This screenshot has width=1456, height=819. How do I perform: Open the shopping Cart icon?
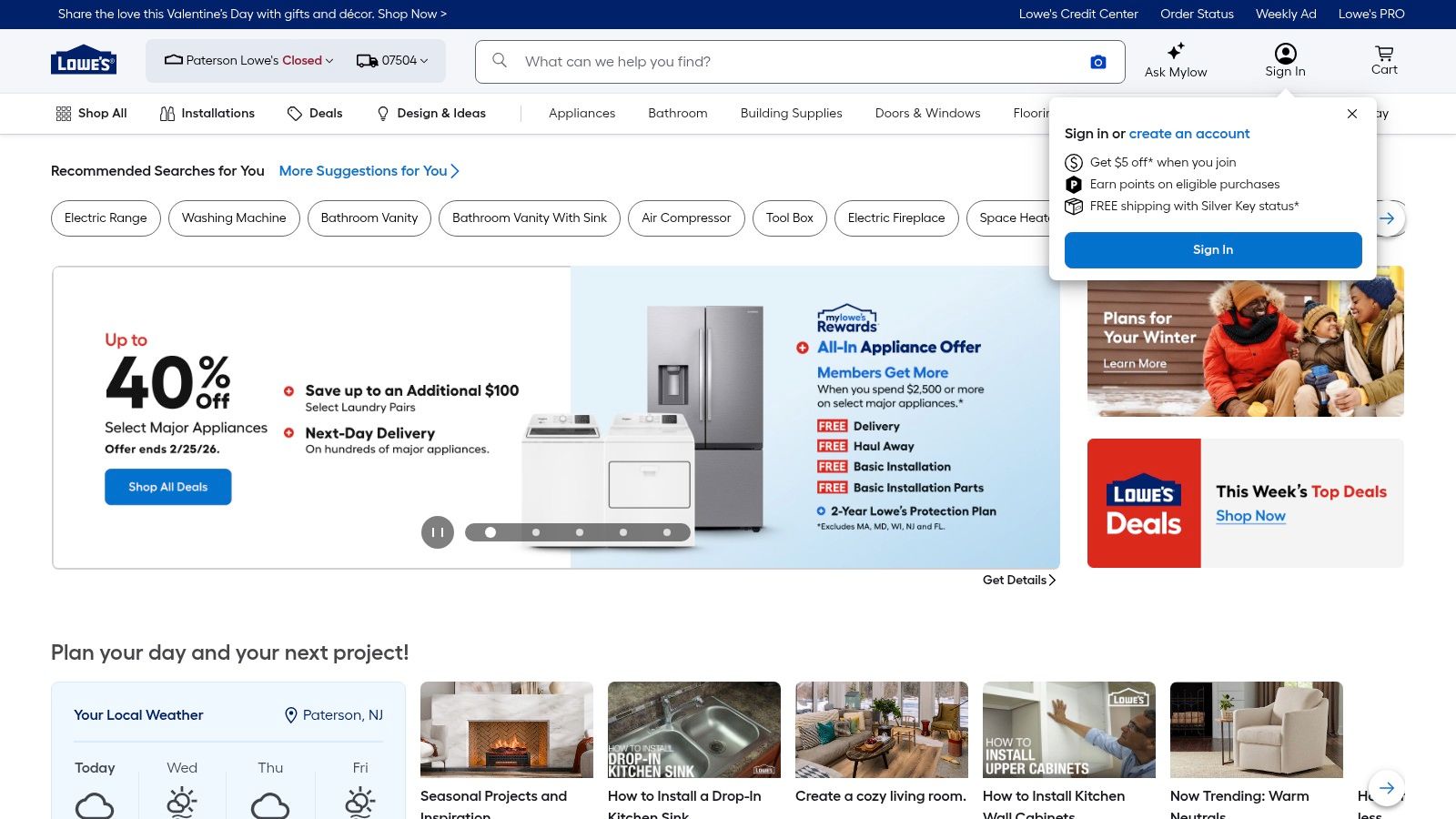tap(1384, 53)
